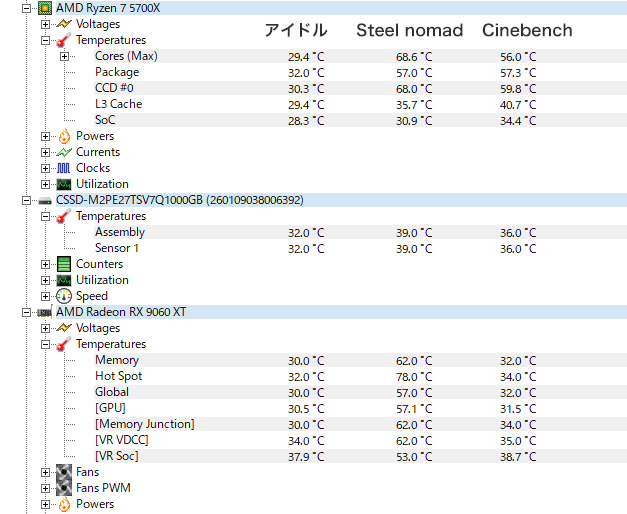627x514 pixels.
Task: Click the AMD Ryzen 7 5700X CPU chip icon
Action: 45,8
